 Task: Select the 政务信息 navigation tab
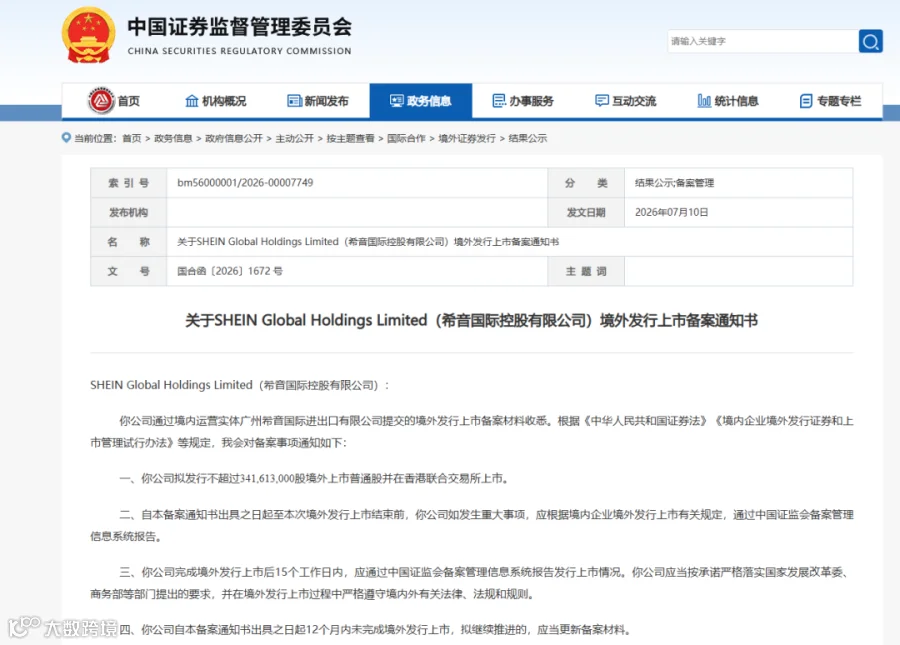pyautogui.click(x=421, y=101)
